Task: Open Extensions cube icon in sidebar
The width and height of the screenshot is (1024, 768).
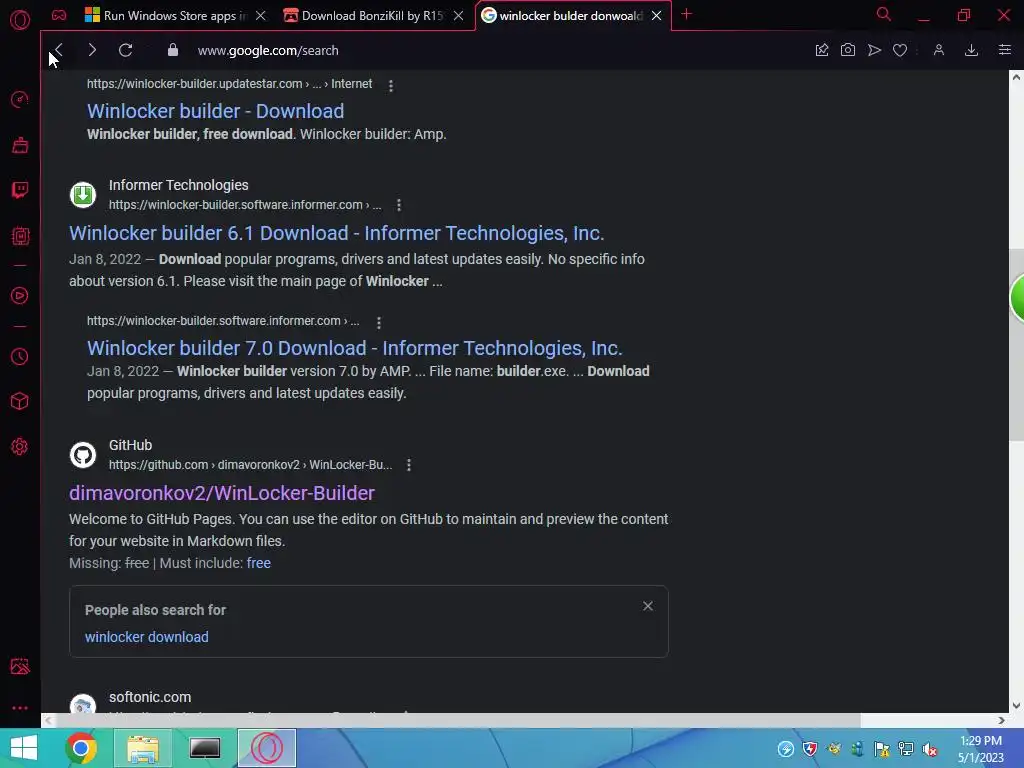Action: point(20,401)
